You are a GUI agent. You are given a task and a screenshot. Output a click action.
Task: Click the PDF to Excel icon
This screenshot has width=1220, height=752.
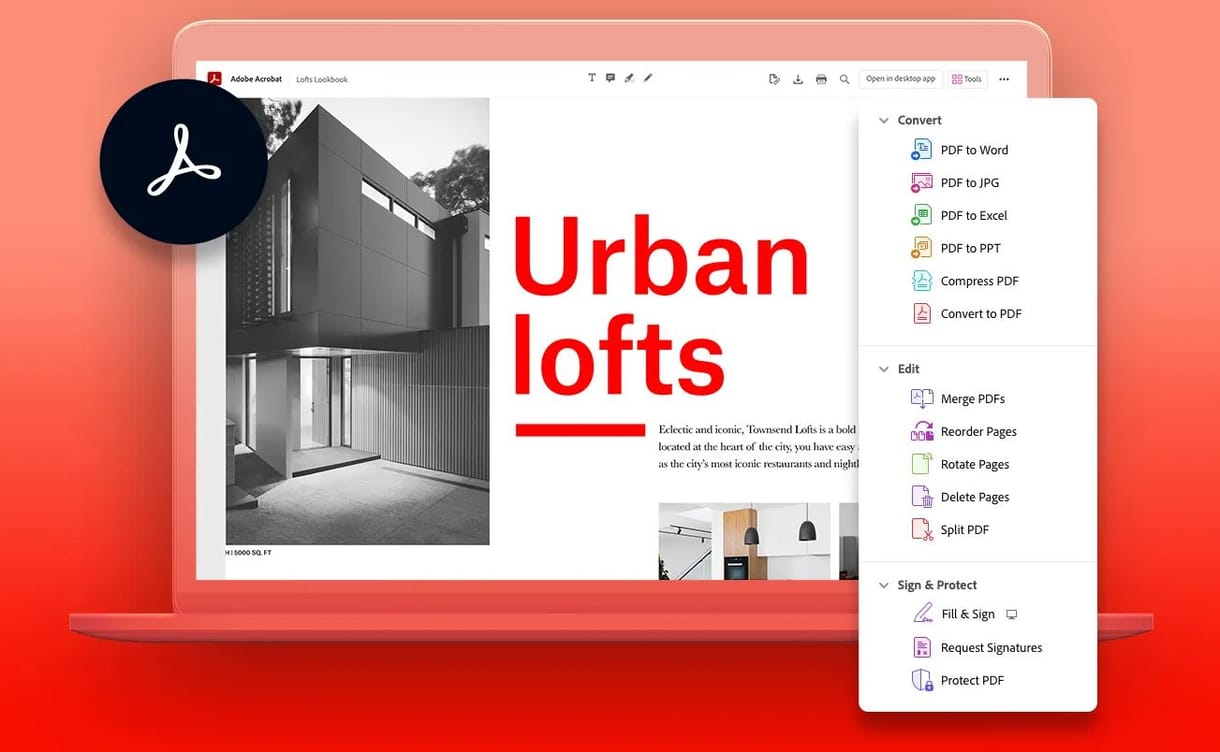[921, 216]
